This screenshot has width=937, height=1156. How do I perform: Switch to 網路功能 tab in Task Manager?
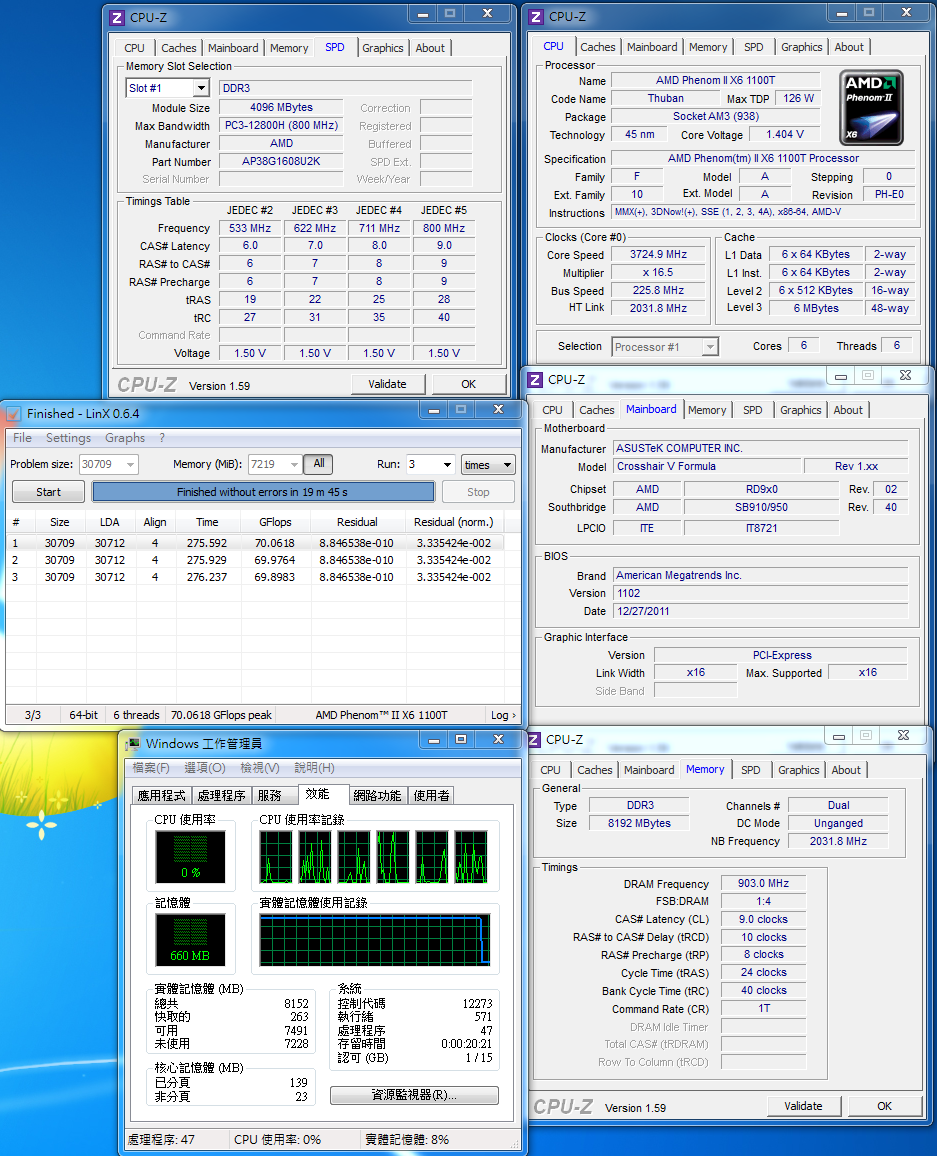(x=377, y=795)
